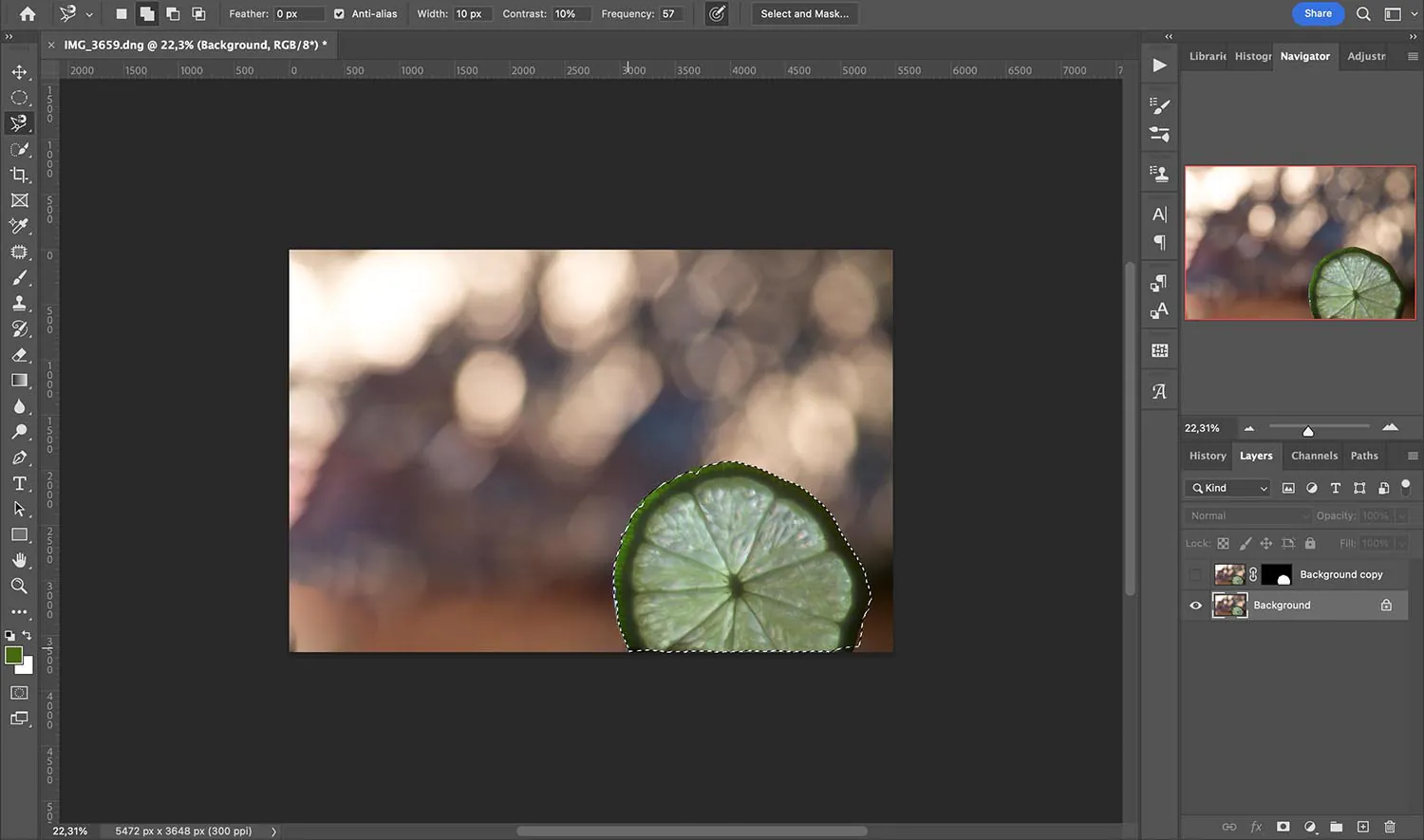Screen dimensions: 1424x840
Task: Add a layer mask in the Layers panel
Action: (1283, 827)
